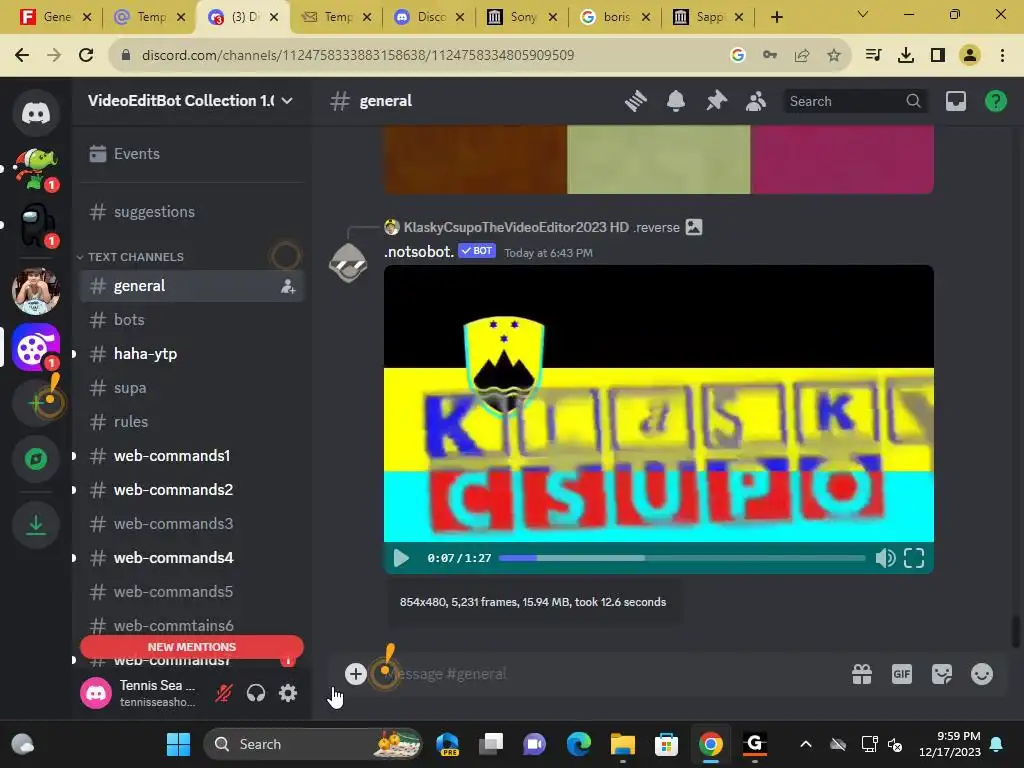Image resolution: width=1024 pixels, height=768 pixels.
Task: Open the gift Nitro icon
Action: pyautogui.click(x=862, y=674)
